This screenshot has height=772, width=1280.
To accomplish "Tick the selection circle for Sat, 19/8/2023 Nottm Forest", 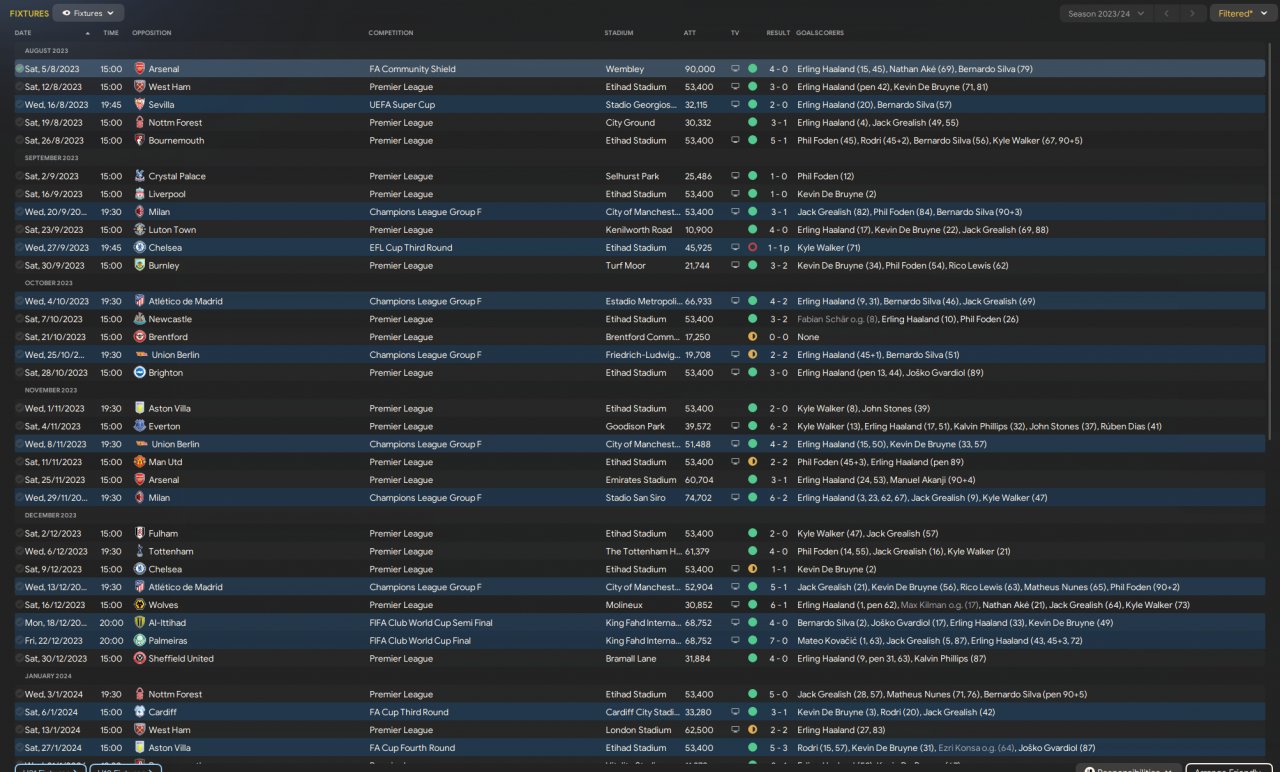I will point(19,123).
